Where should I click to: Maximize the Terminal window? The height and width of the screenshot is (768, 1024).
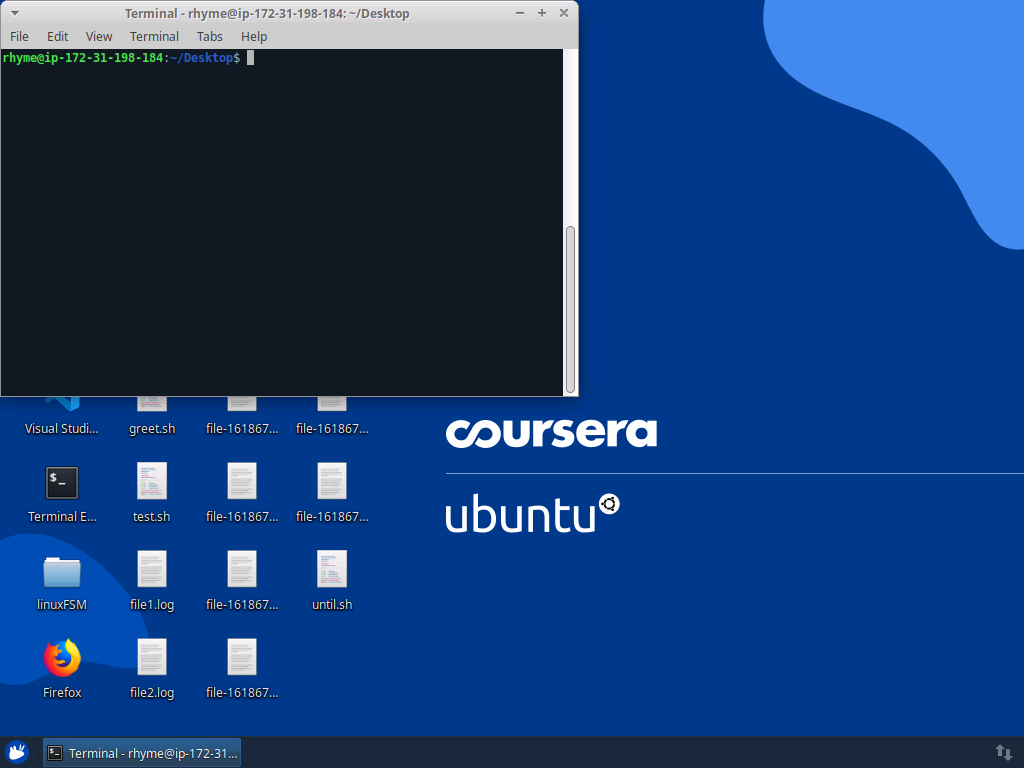(542, 13)
